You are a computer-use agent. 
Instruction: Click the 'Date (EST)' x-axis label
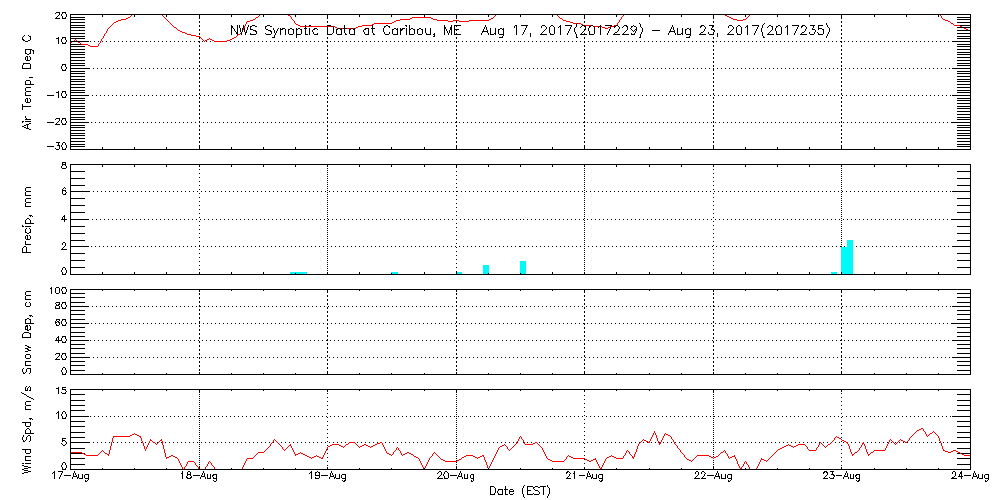(520, 491)
